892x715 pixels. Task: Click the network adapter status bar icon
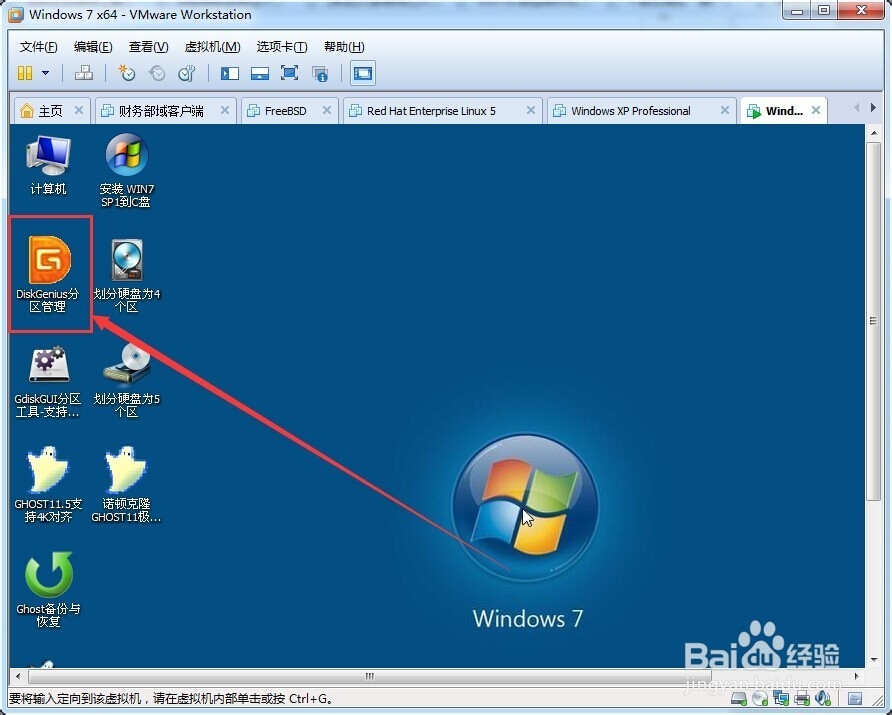point(780,697)
